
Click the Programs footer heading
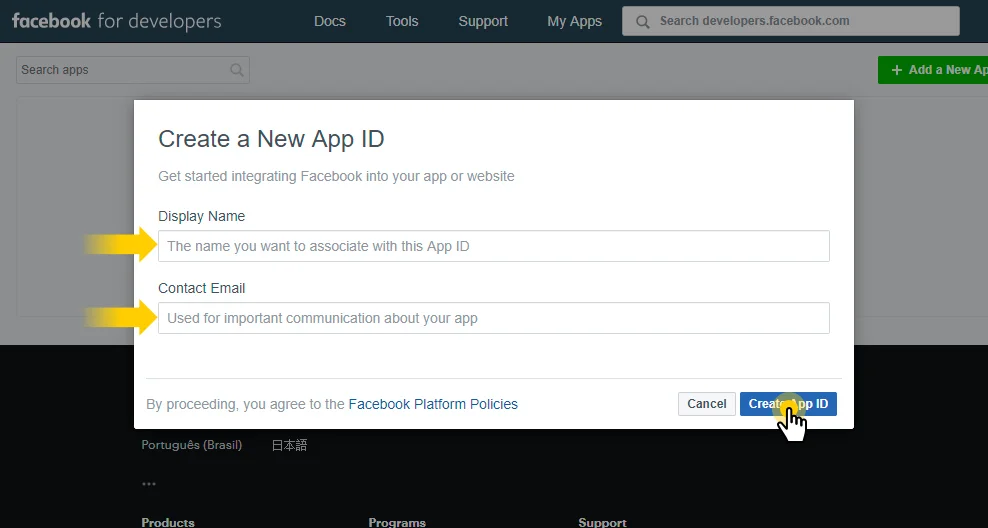(397, 522)
